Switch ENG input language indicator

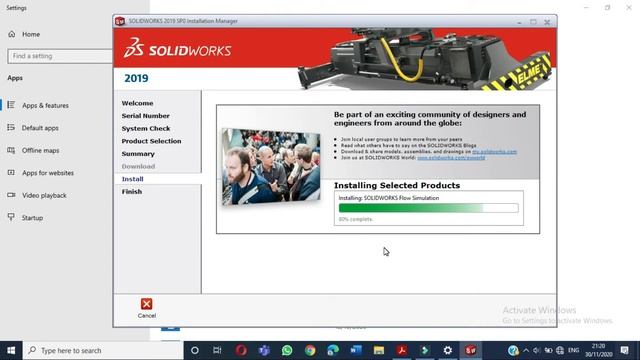573,350
